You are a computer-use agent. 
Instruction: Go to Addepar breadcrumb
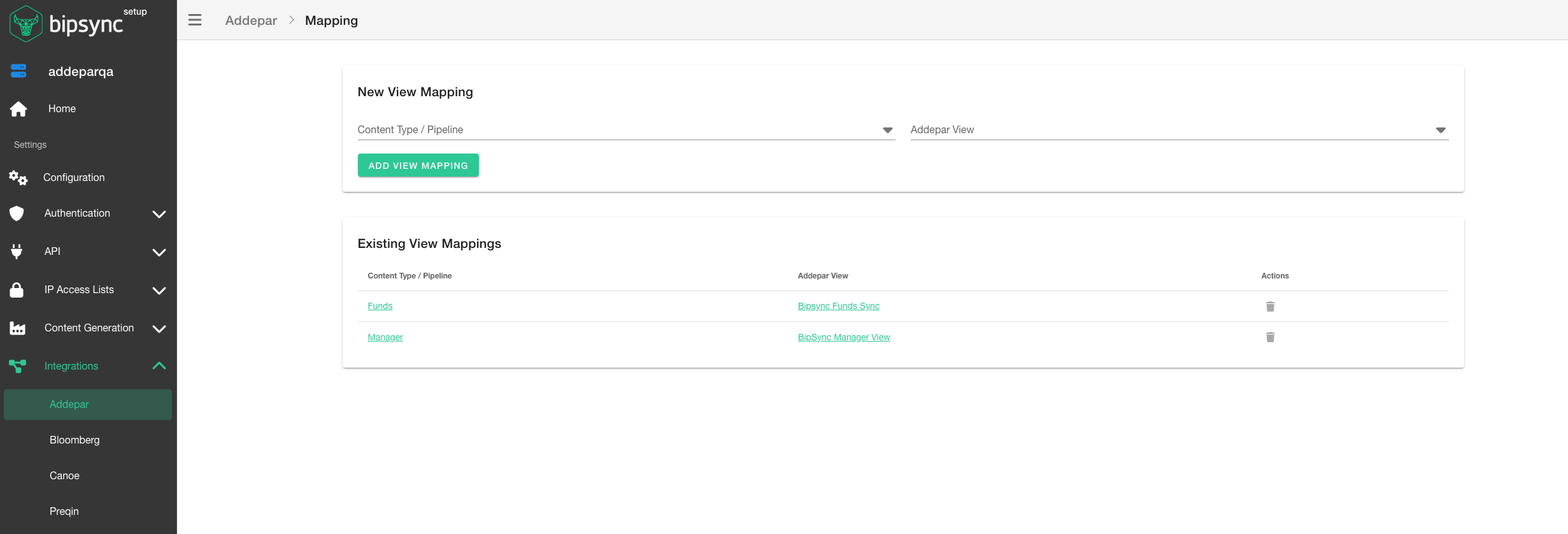click(251, 20)
